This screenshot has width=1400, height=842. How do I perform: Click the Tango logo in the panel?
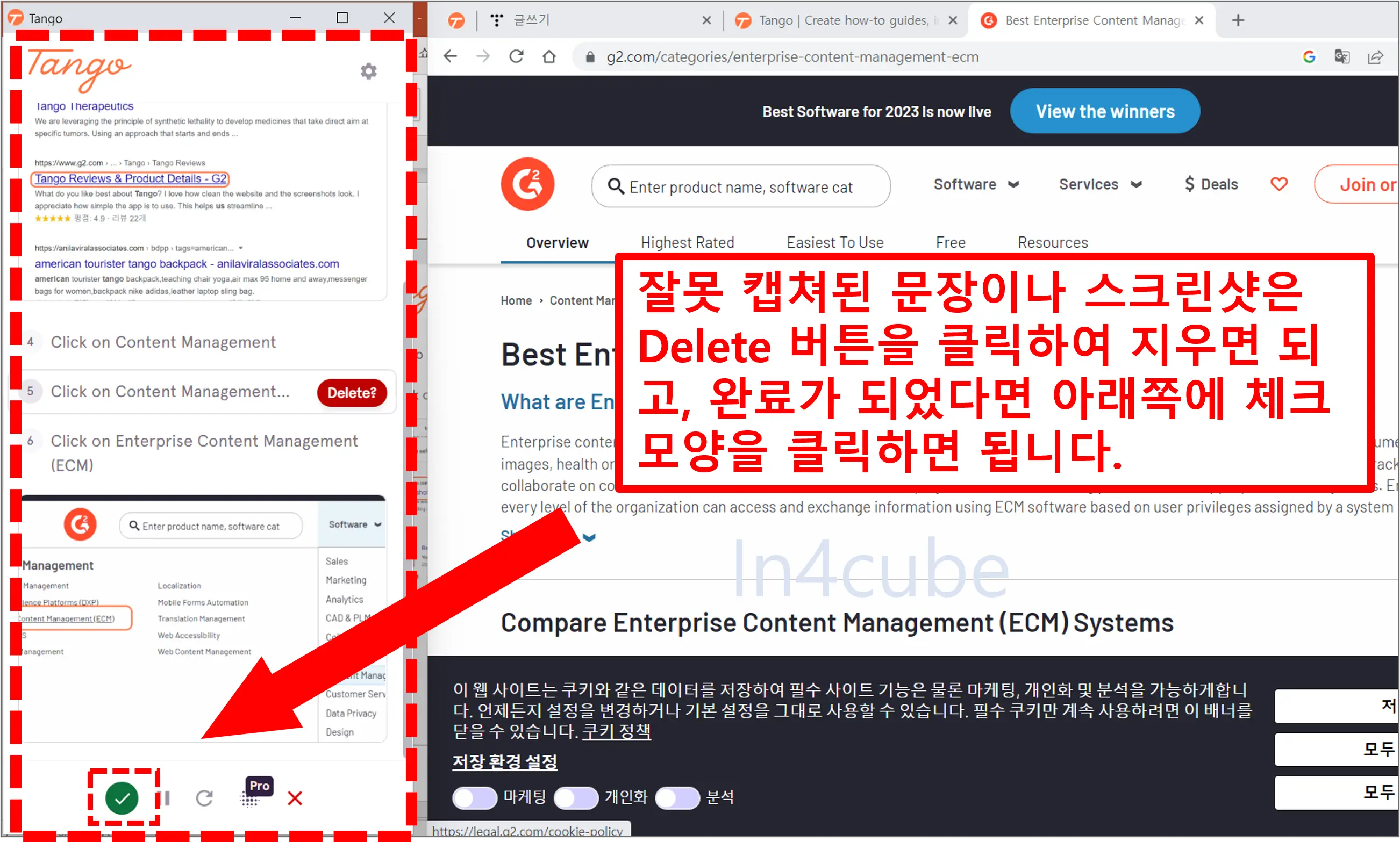click(x=79, y=70)
